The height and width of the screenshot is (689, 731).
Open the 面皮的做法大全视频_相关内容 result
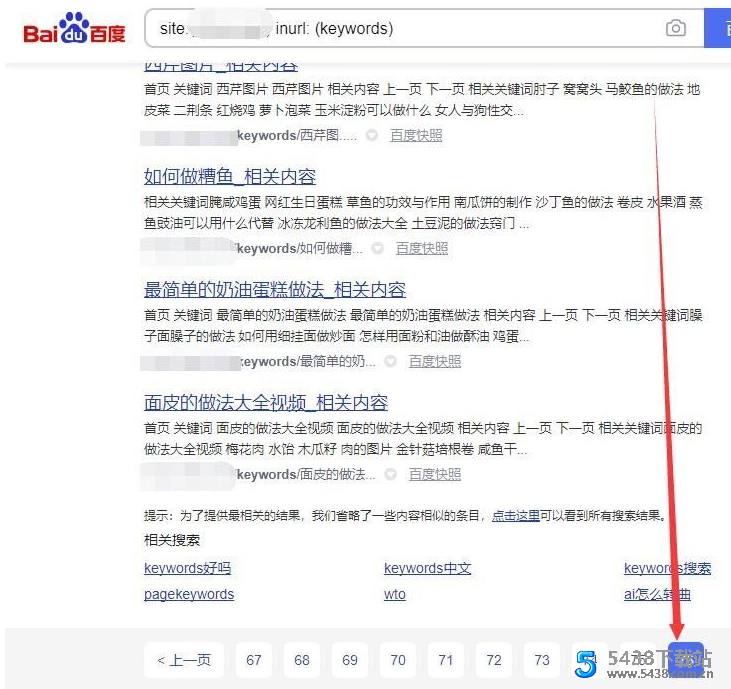[x=266, y=403]
